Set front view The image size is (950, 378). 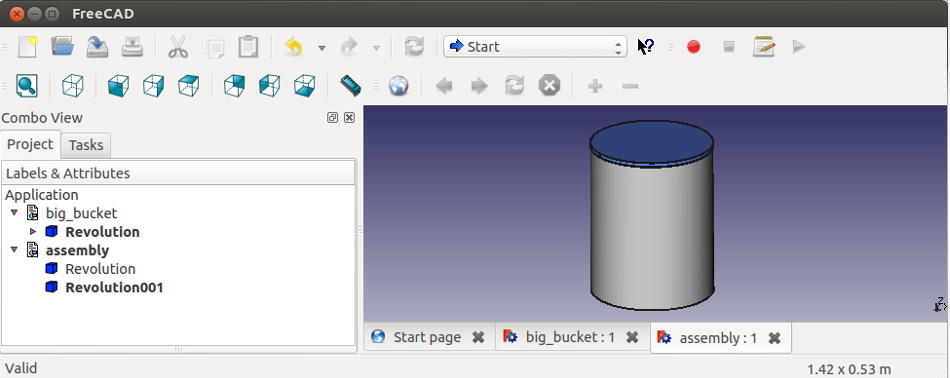118,86
